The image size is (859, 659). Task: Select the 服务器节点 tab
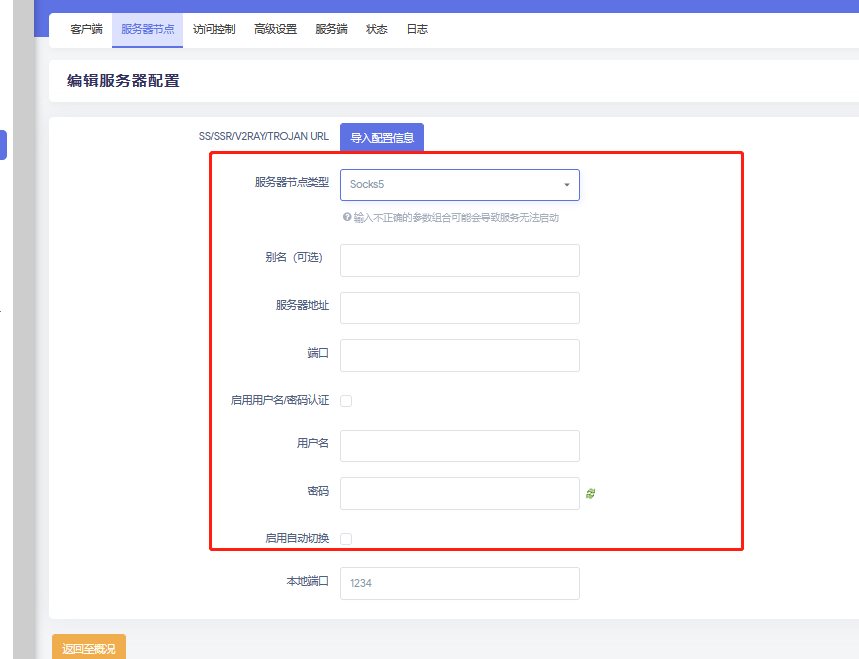pos(147,29)
